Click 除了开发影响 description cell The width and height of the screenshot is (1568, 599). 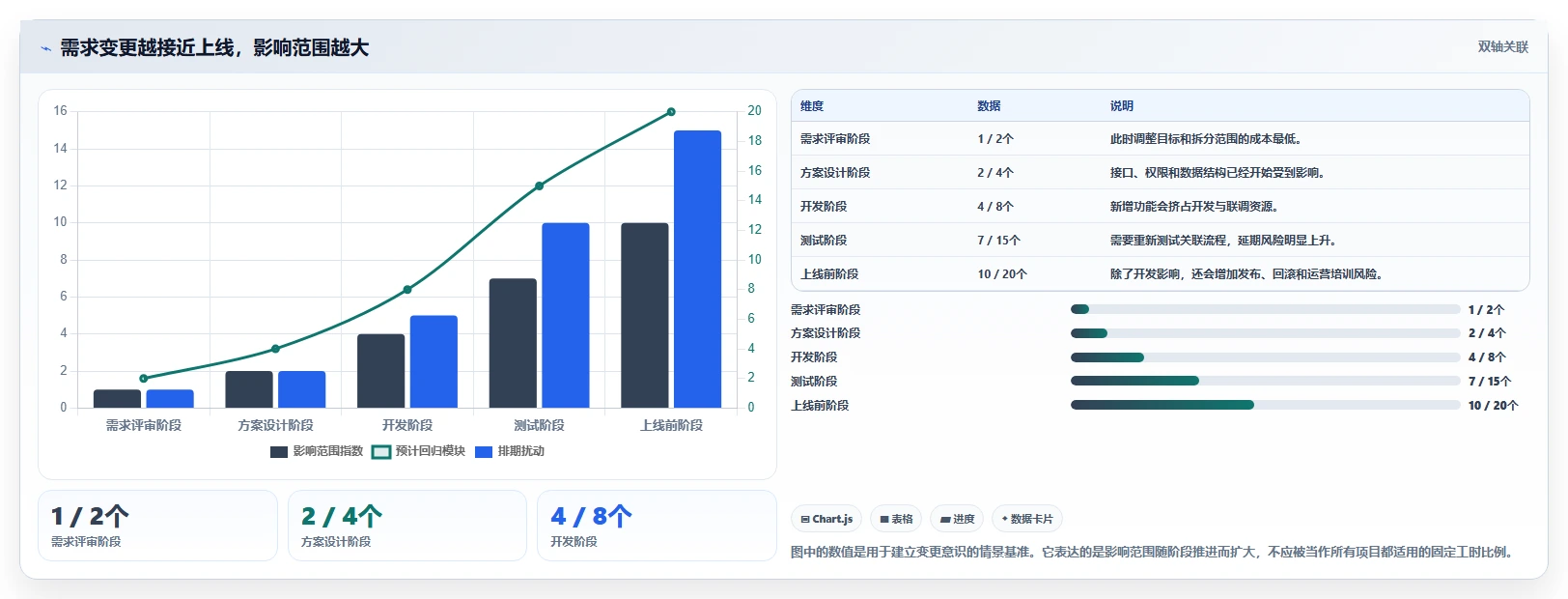[1248, 274]
